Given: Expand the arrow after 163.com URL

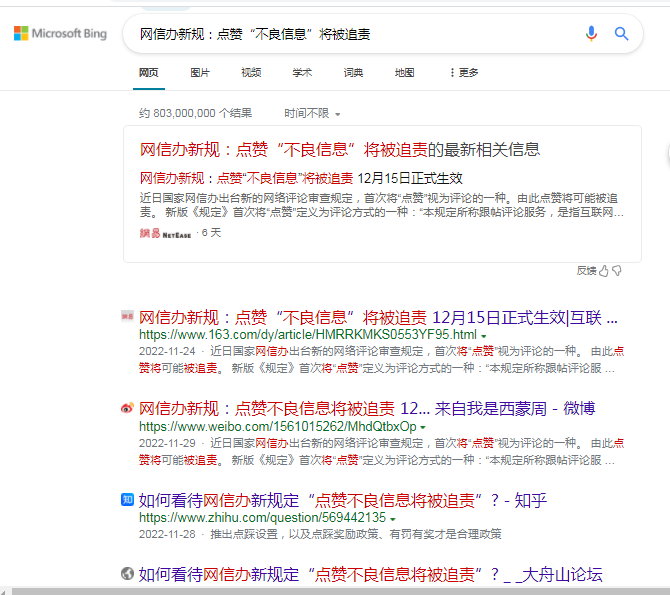Looking at the screenshot, I should tap(484, 336).
